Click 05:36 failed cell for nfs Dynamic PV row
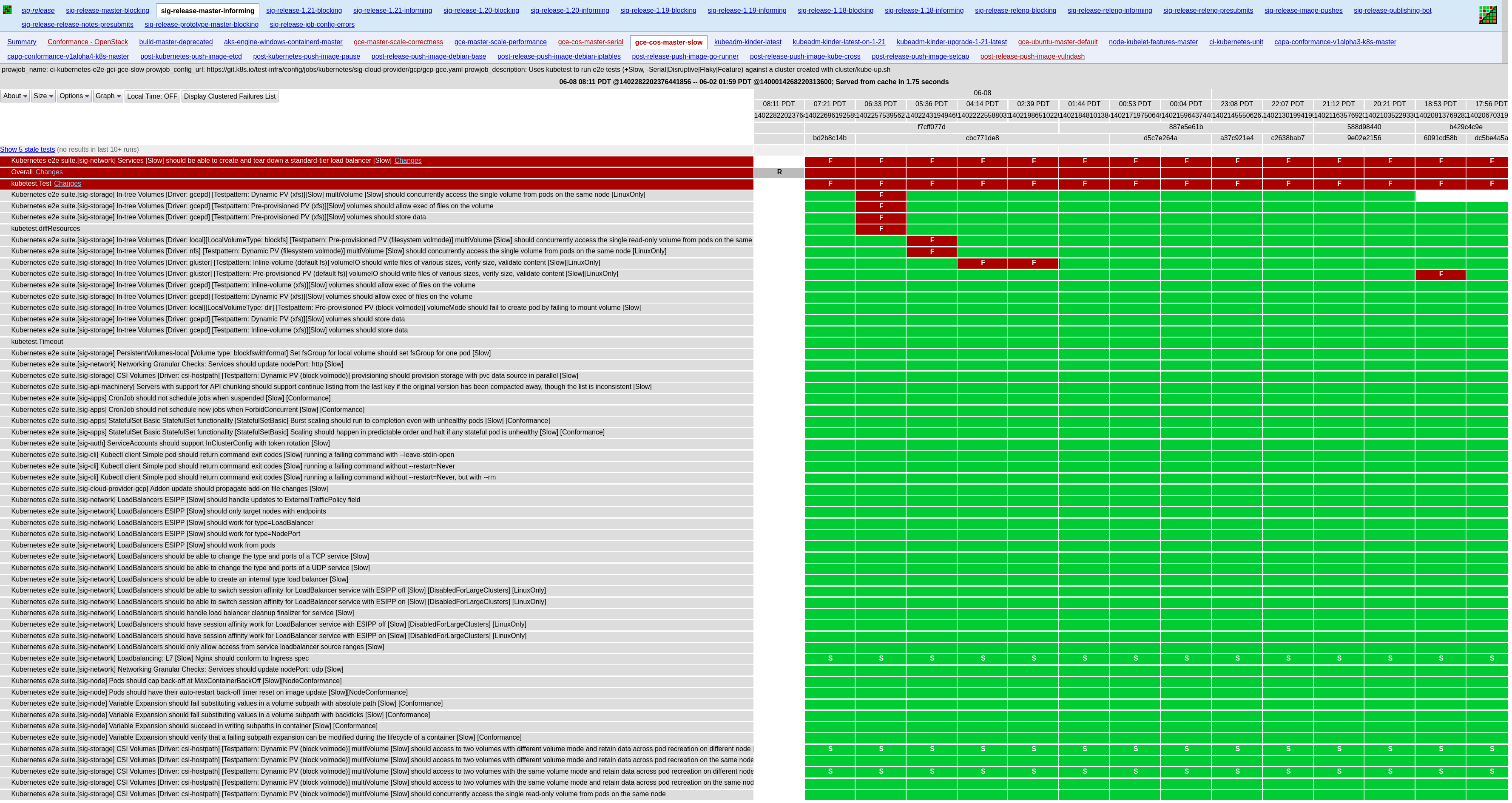 click(x=932, y=252)
